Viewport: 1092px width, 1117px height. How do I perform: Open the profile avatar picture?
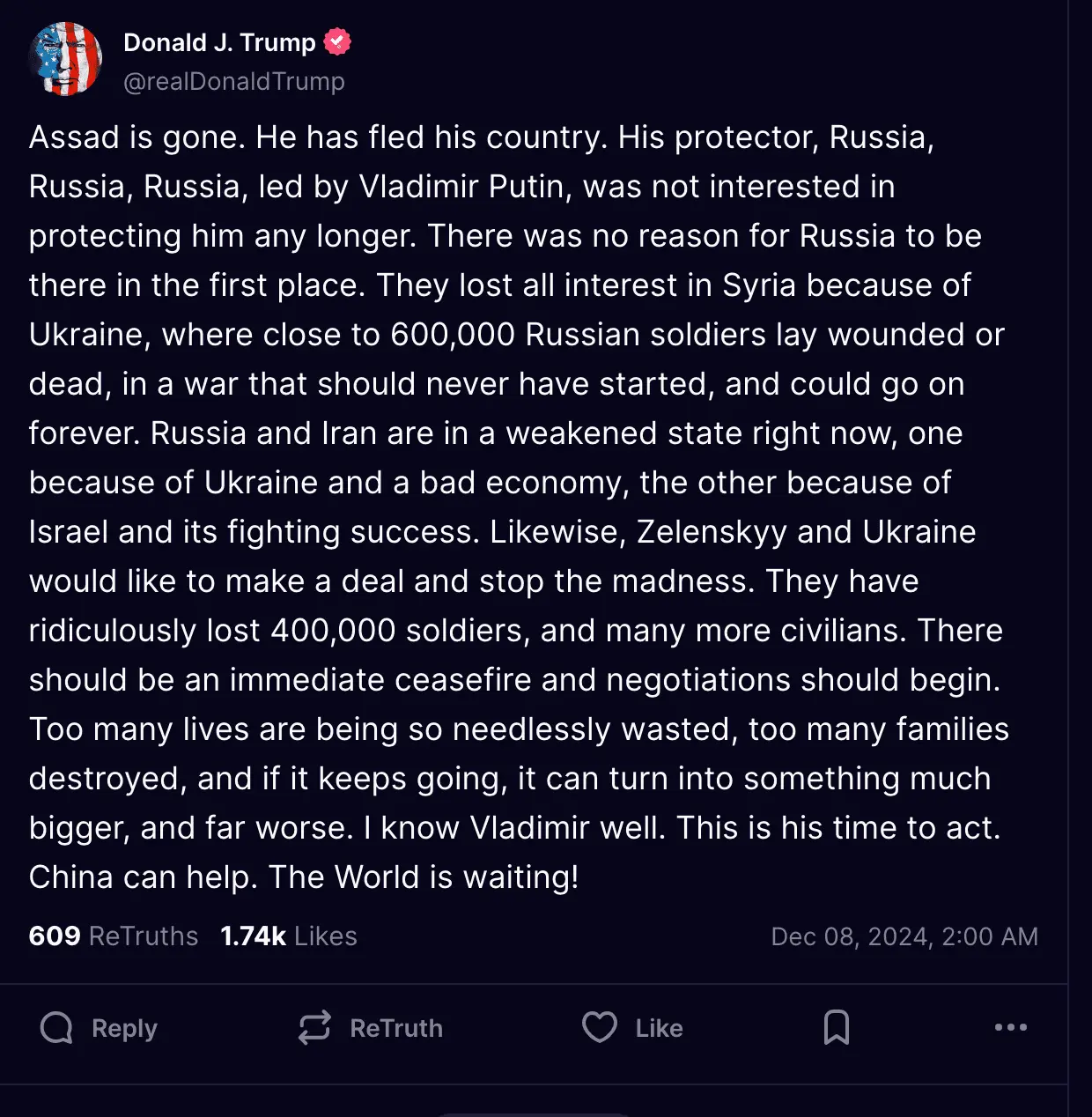coord(65,59)
